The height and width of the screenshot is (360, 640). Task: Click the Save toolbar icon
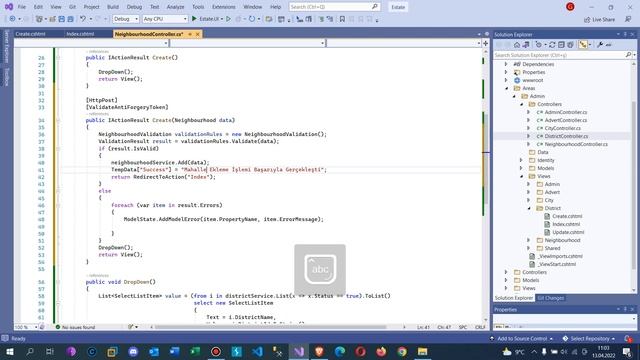62,19
